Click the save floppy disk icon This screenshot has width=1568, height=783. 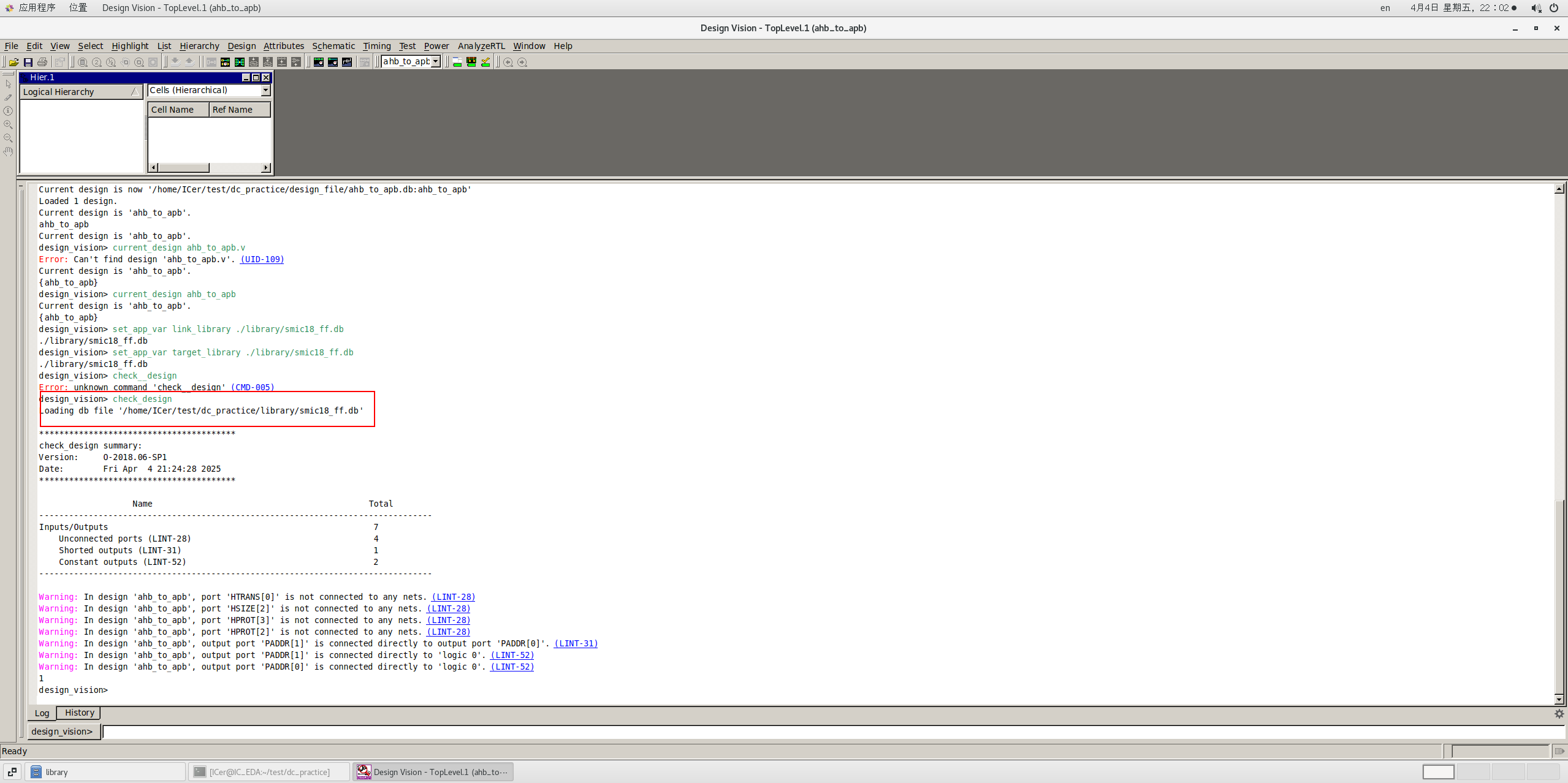click(28, 62)
